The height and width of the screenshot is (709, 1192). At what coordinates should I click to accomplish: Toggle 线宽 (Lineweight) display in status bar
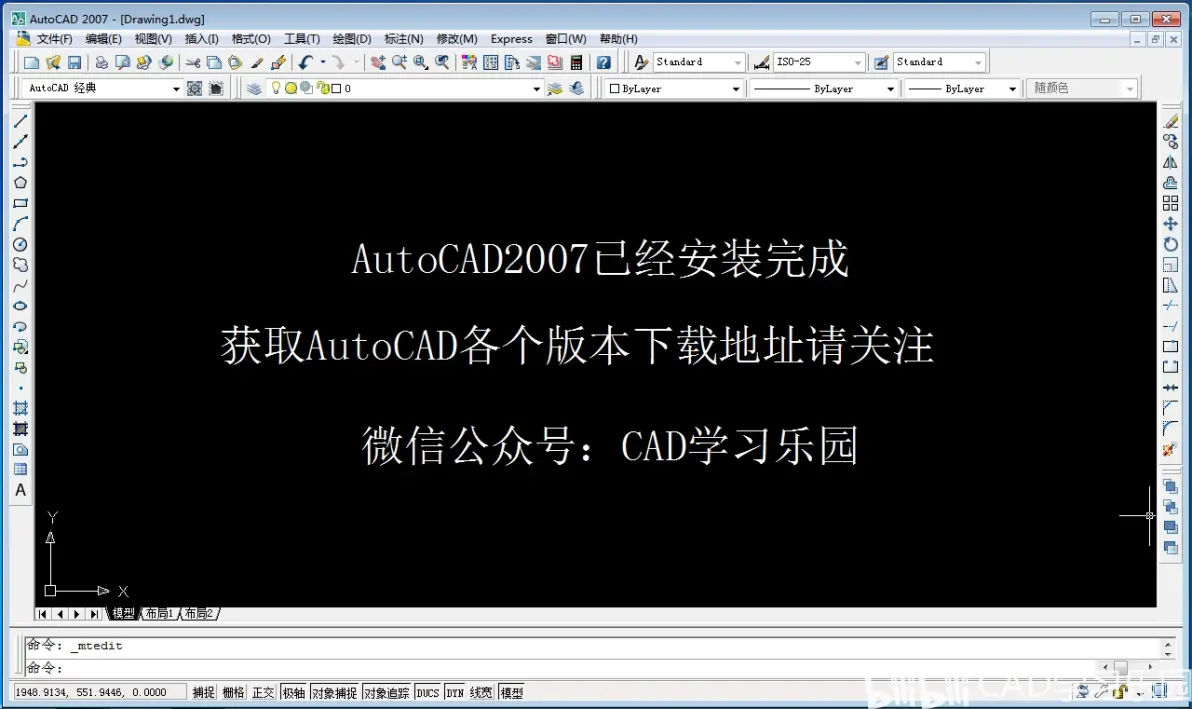click(481, 692)
